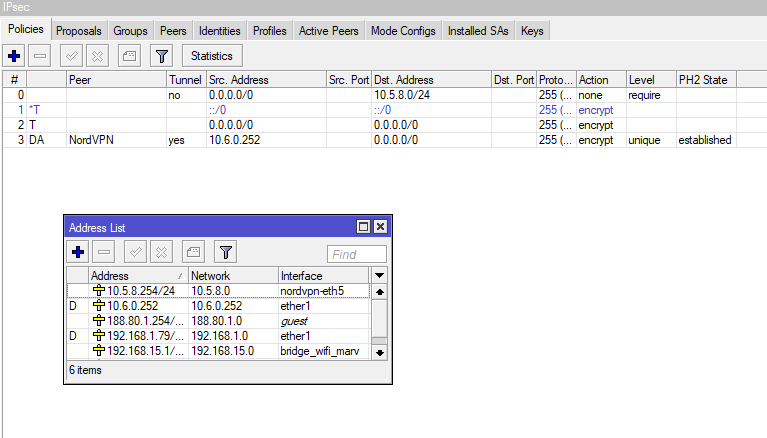This screenshot has width=767, height=438.
Task: Comment on selected address in Address List
Action: point(193,253)
